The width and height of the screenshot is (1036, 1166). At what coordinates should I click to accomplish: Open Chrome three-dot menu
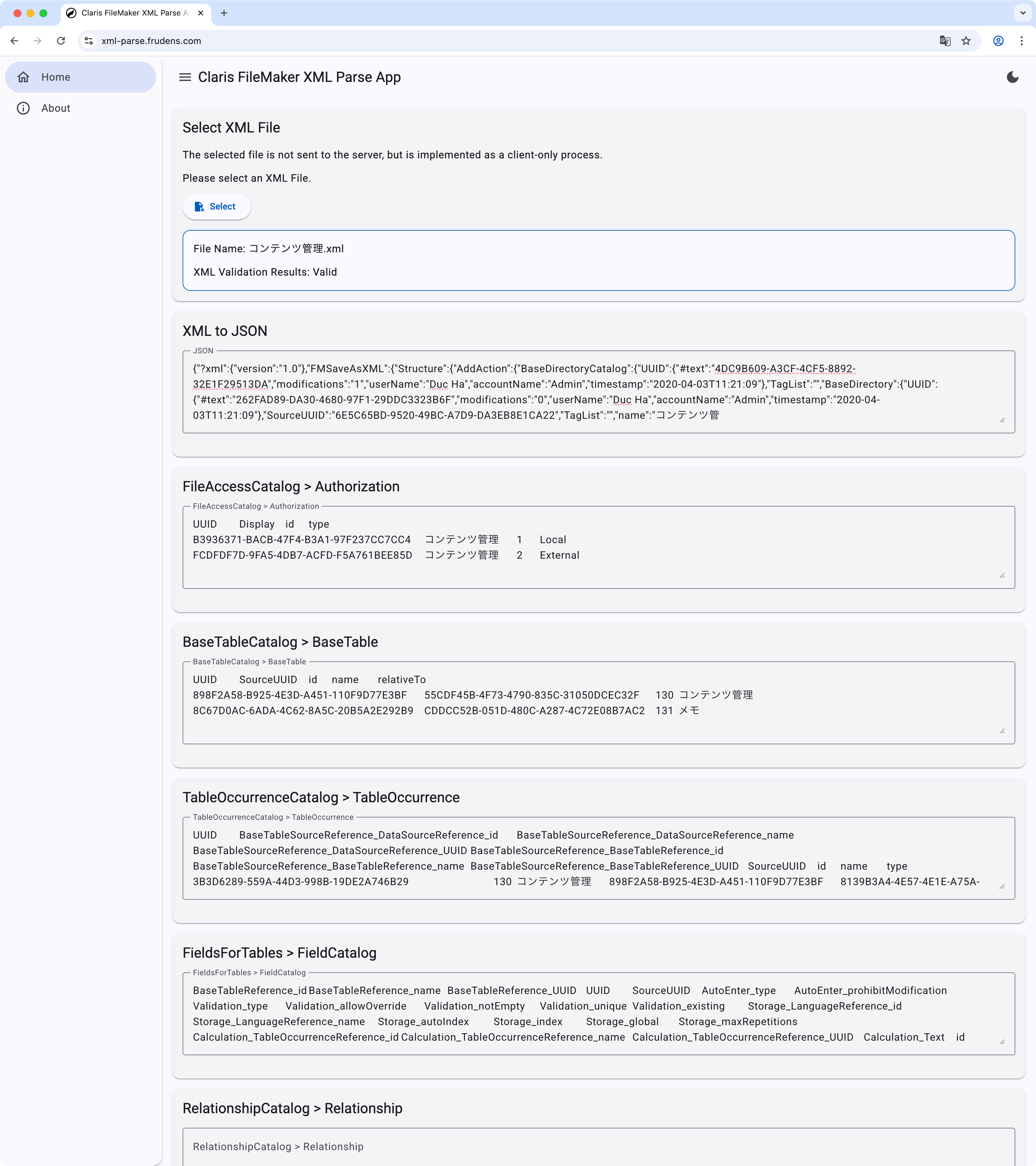(1021, 40)
